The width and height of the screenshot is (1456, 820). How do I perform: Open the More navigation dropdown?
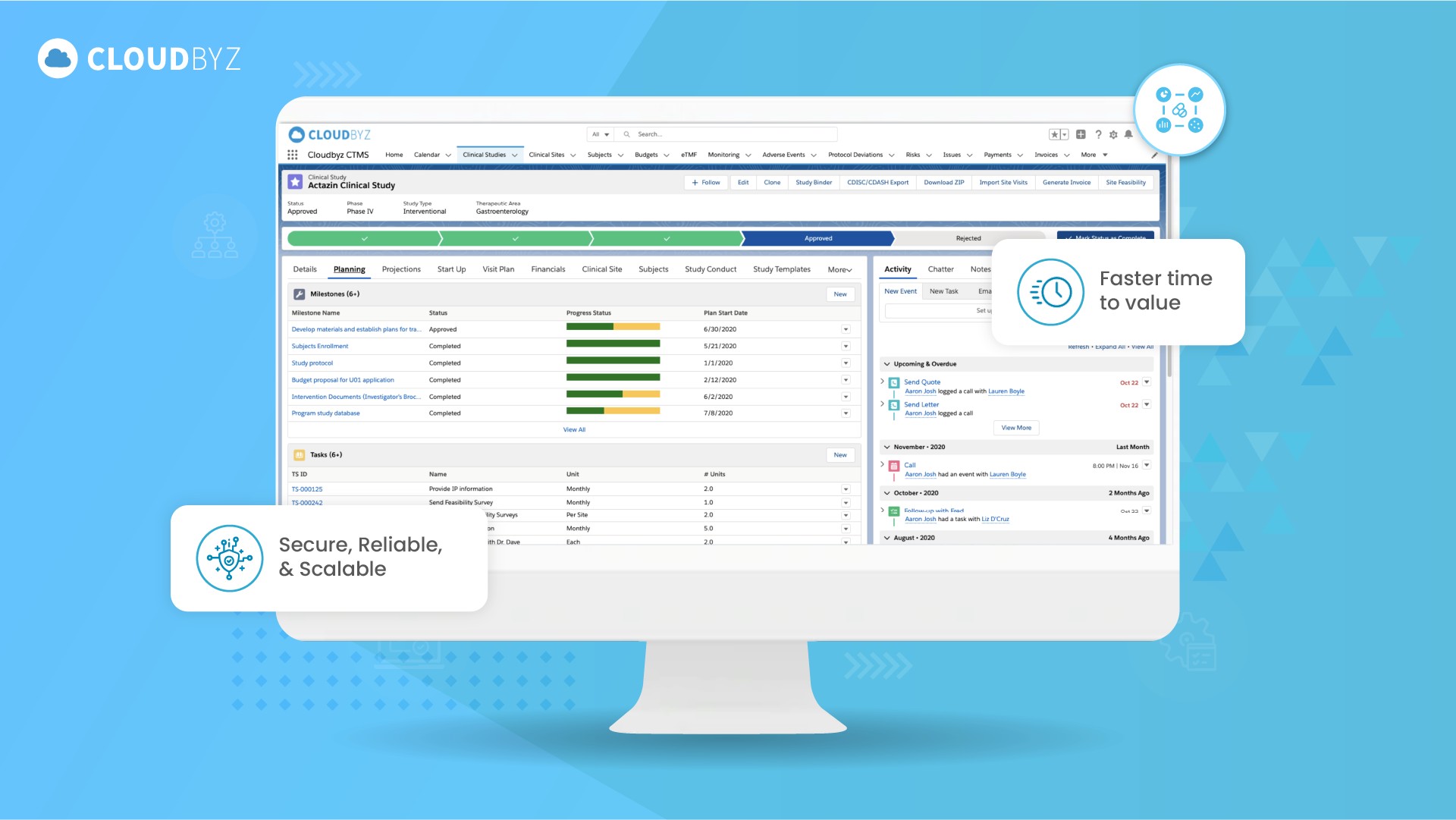point(1094,155)
